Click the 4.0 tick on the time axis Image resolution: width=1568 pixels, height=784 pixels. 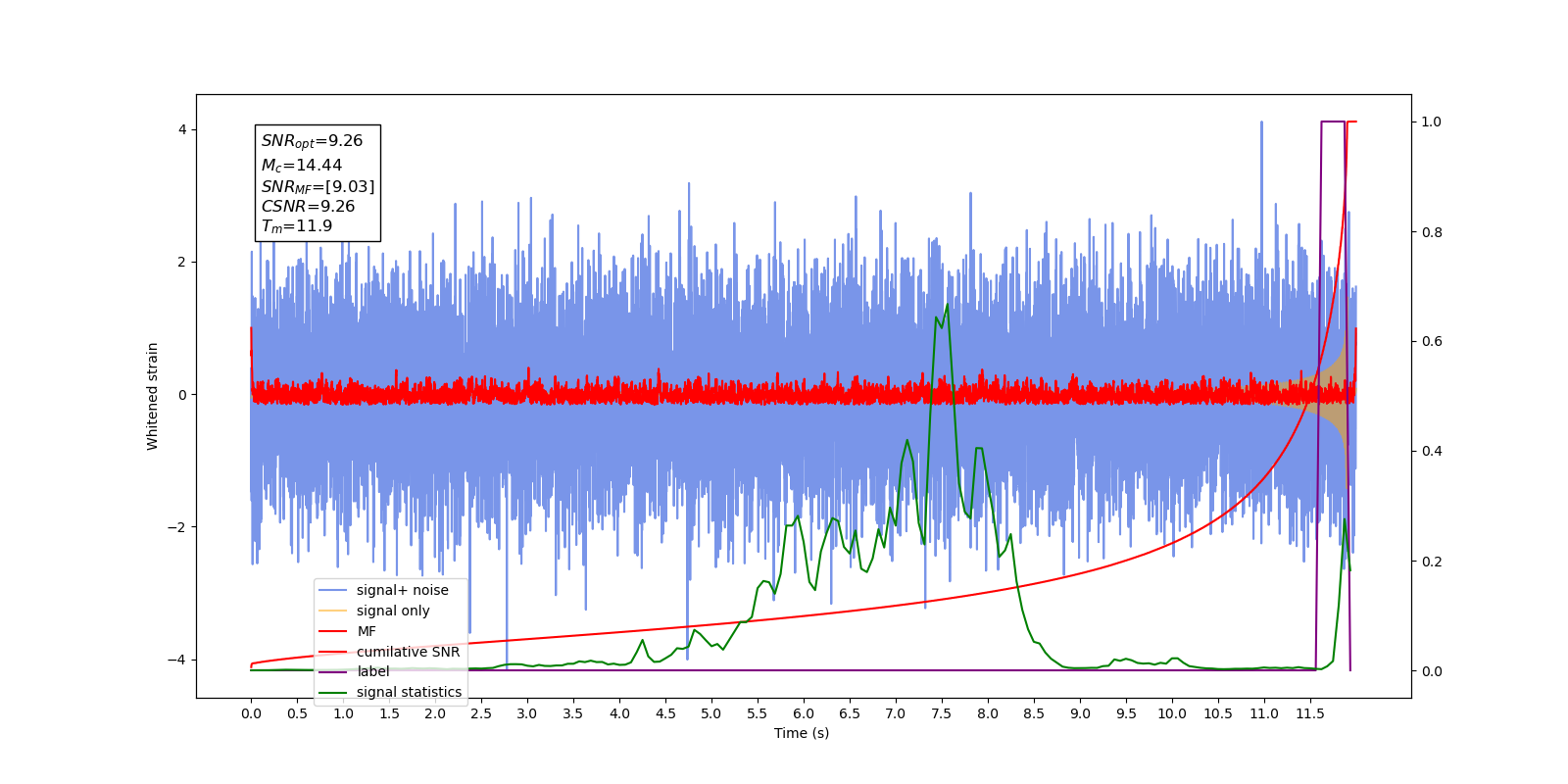coord(619,713)
